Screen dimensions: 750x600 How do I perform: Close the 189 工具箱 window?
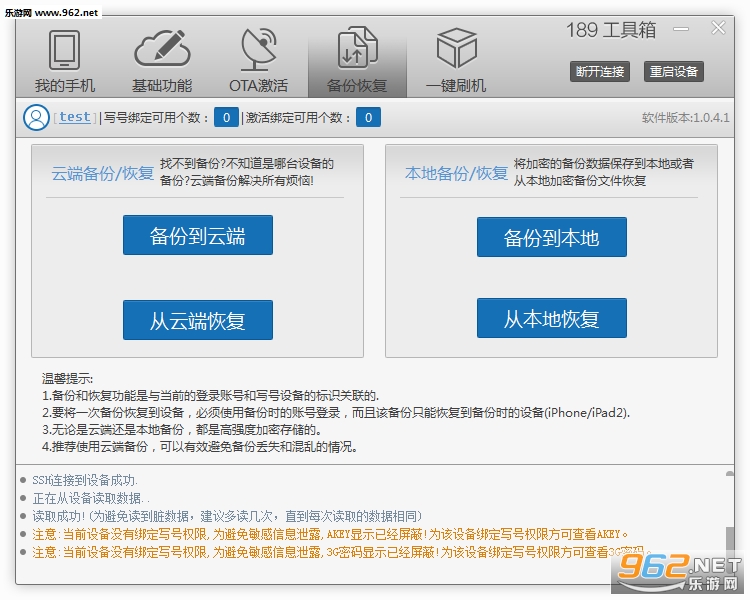click(718, 28)
